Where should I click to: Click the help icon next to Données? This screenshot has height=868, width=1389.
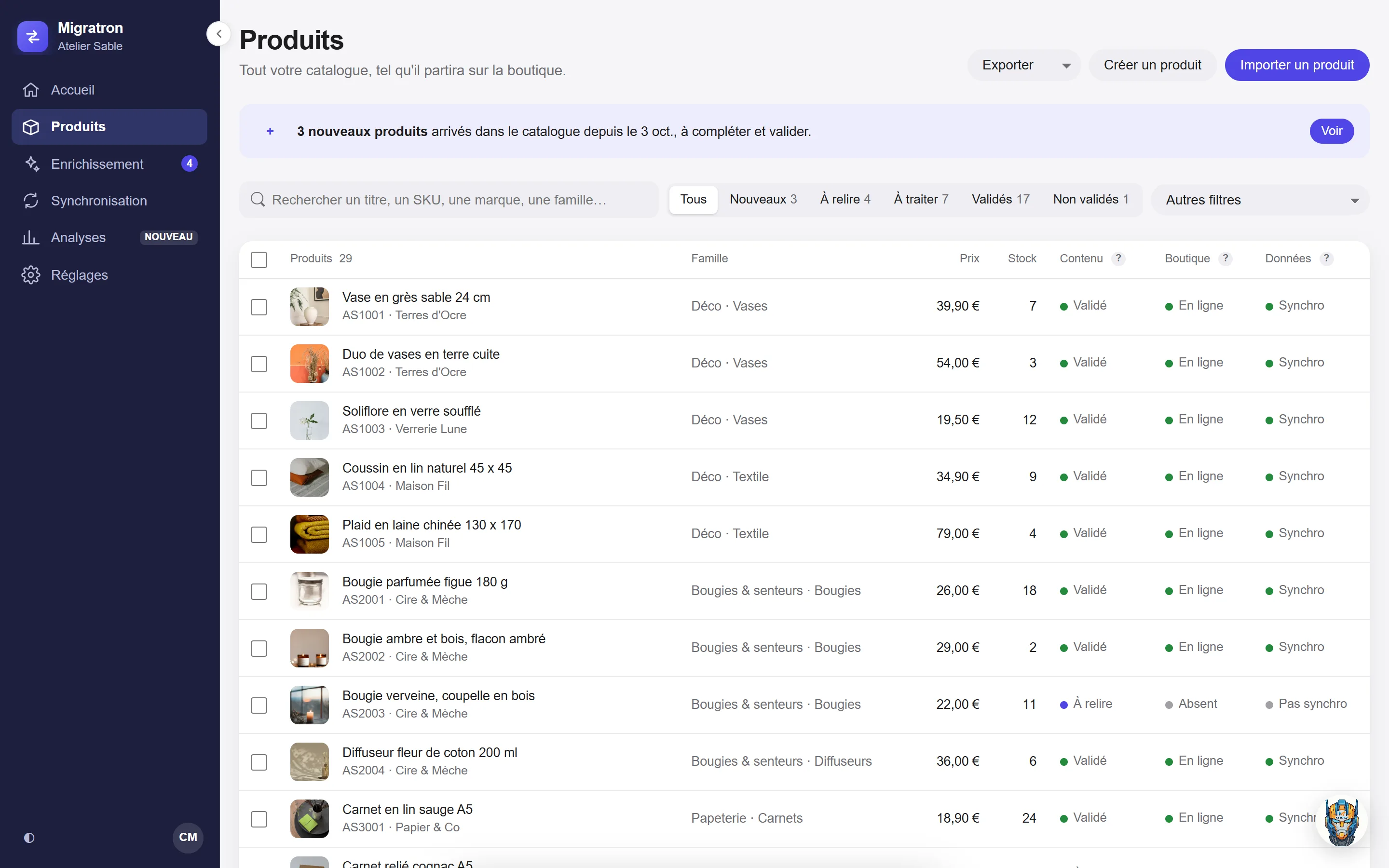click(x=1326, y=258)
